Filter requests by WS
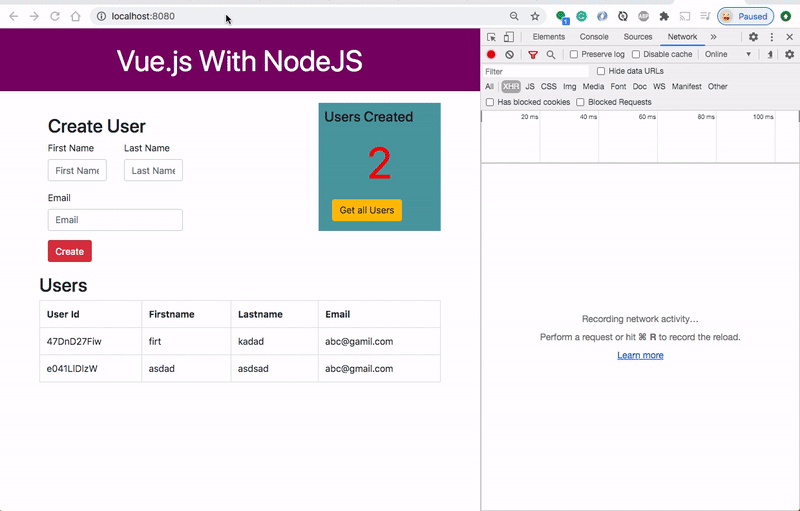This screenshot has width=800, height=511. [659, 86]
